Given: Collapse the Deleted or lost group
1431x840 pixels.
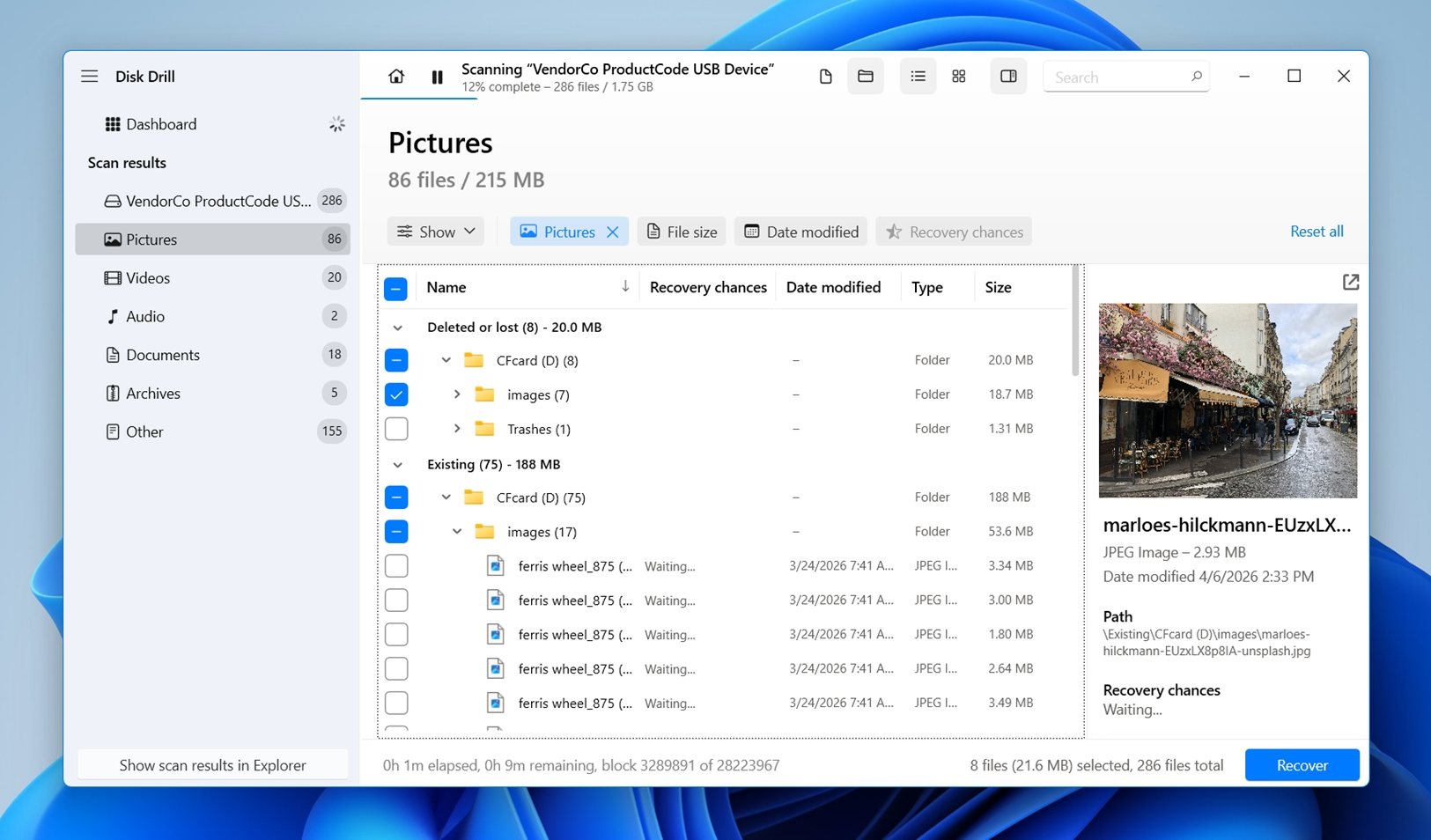Looking at the screenshot, I should tap(398, 328).
